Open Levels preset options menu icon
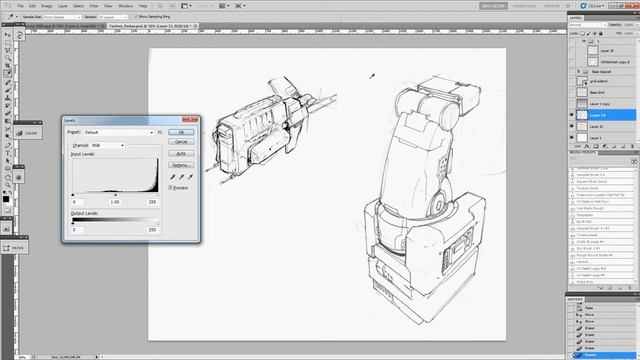Viewport: 640px width, 360px height. (160, 132)
